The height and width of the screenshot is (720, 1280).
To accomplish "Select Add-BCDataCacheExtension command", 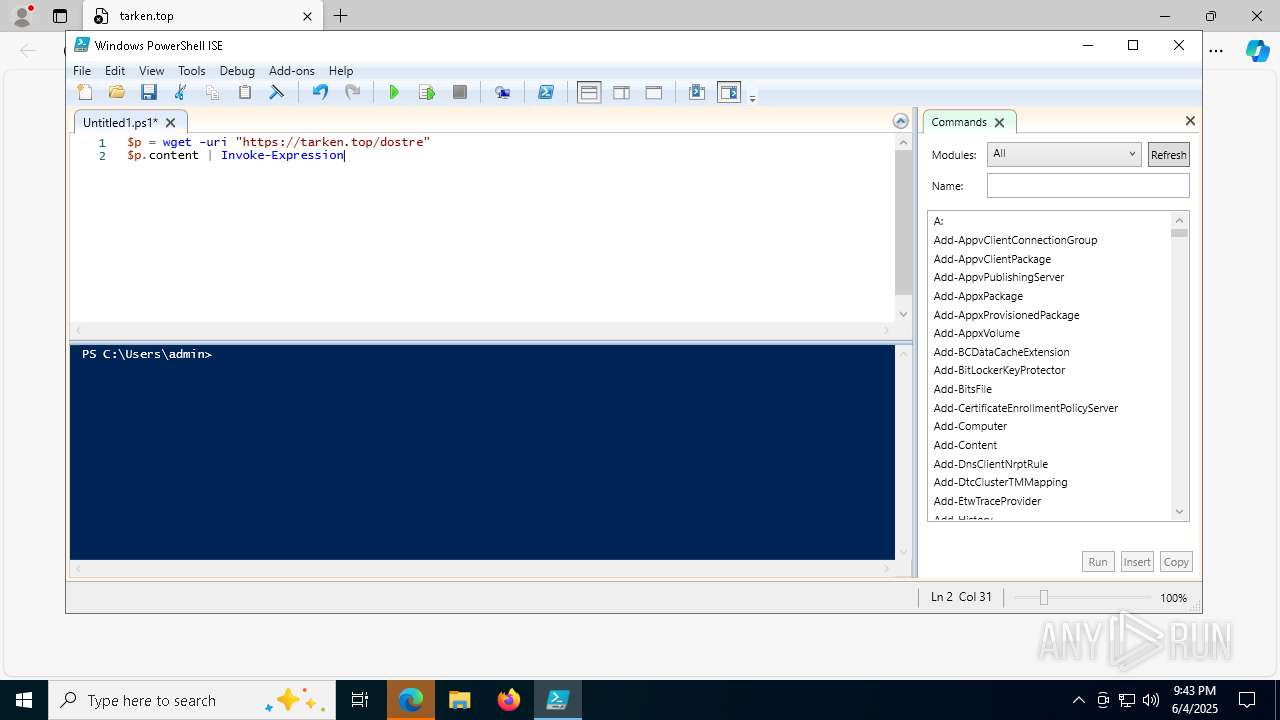I will pyautogui.click(x=1001, y=352).
